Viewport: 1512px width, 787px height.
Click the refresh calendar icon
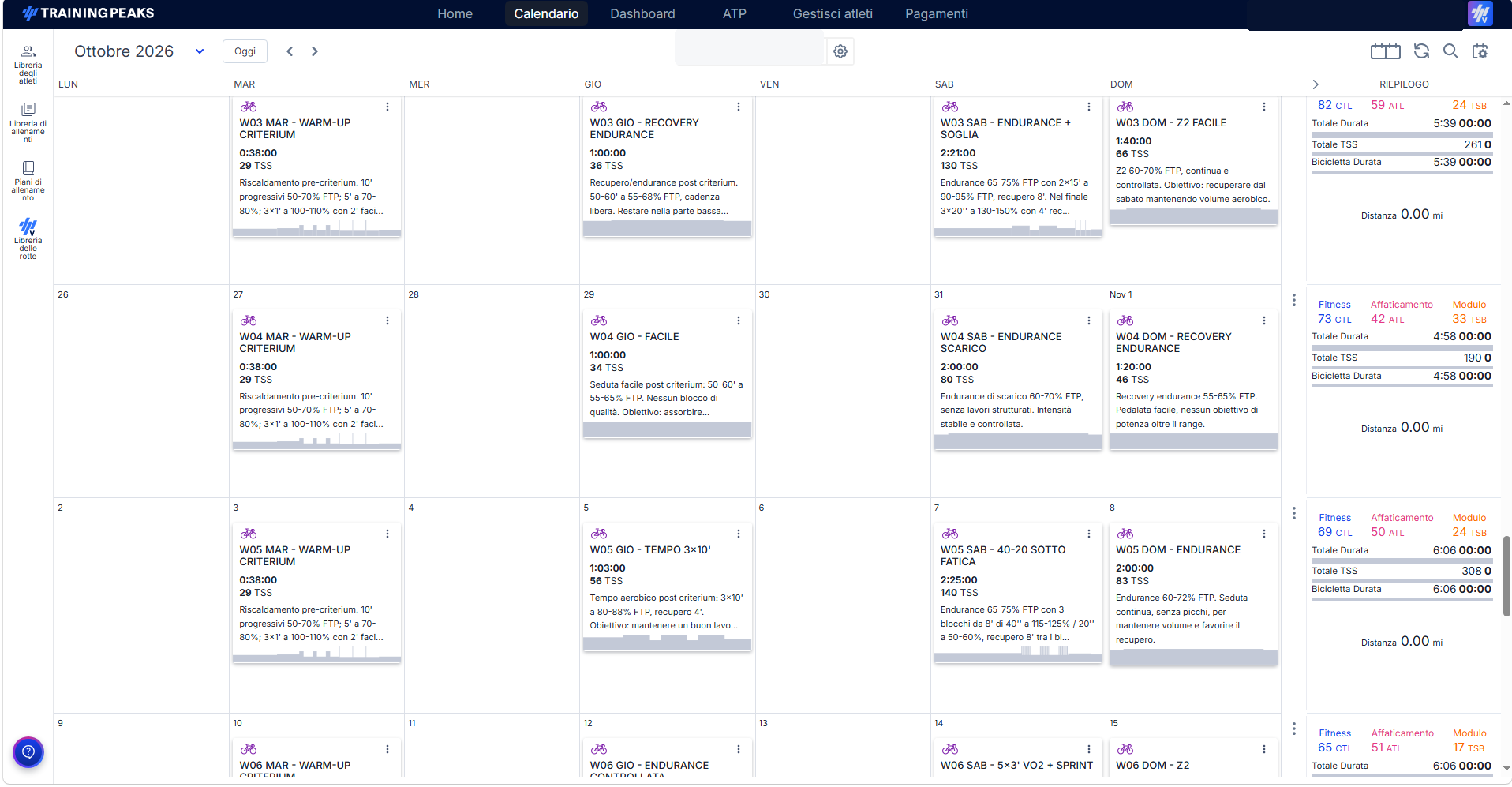[1421, 51]
